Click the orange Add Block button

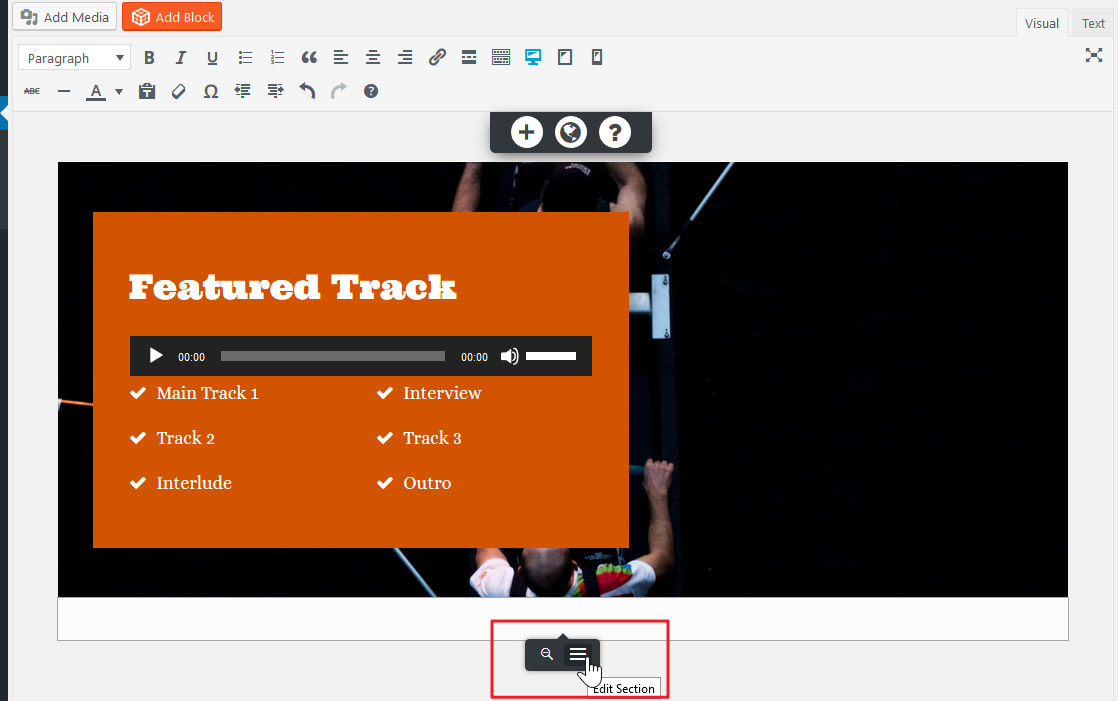pos(172,17)
